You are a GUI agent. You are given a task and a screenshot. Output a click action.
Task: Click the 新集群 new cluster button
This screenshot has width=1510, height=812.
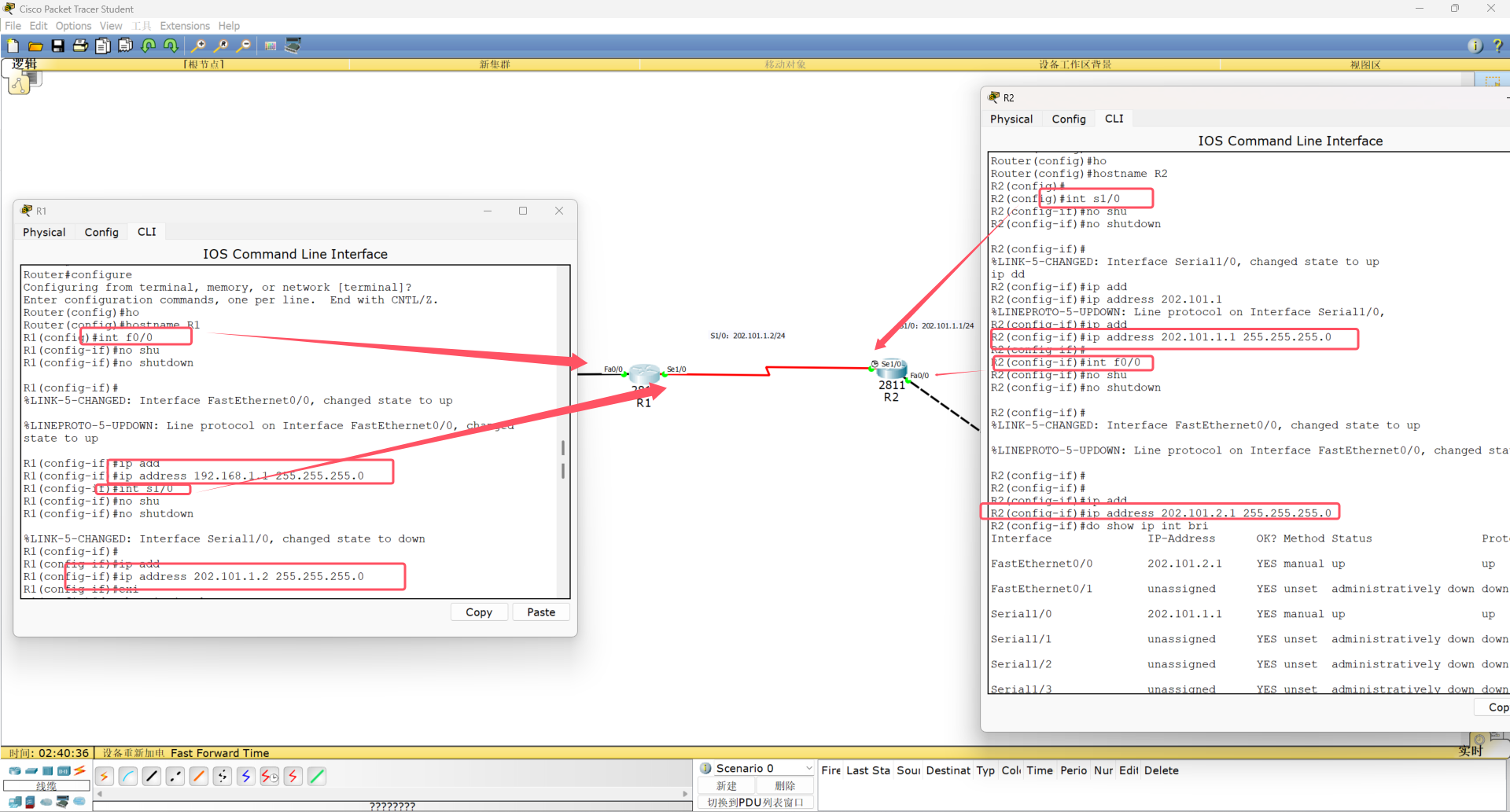point(495,64)
